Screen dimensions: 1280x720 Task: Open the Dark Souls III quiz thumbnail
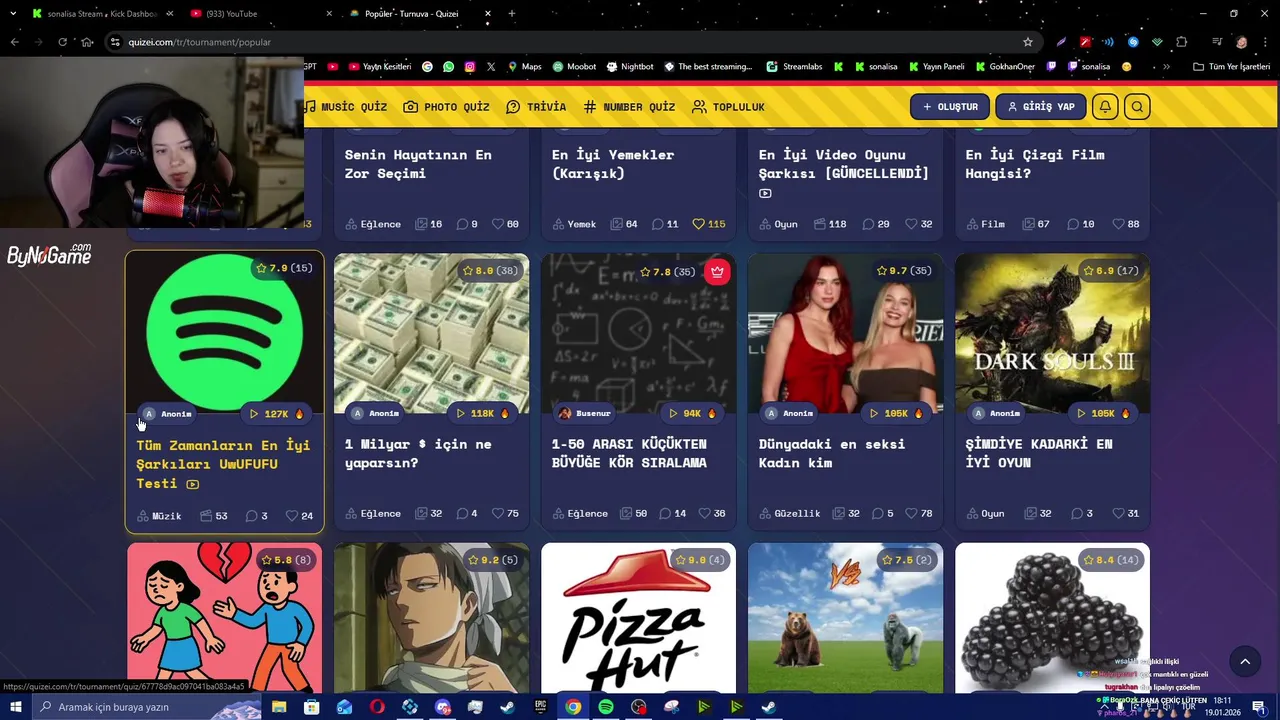tap(1052, 333)
